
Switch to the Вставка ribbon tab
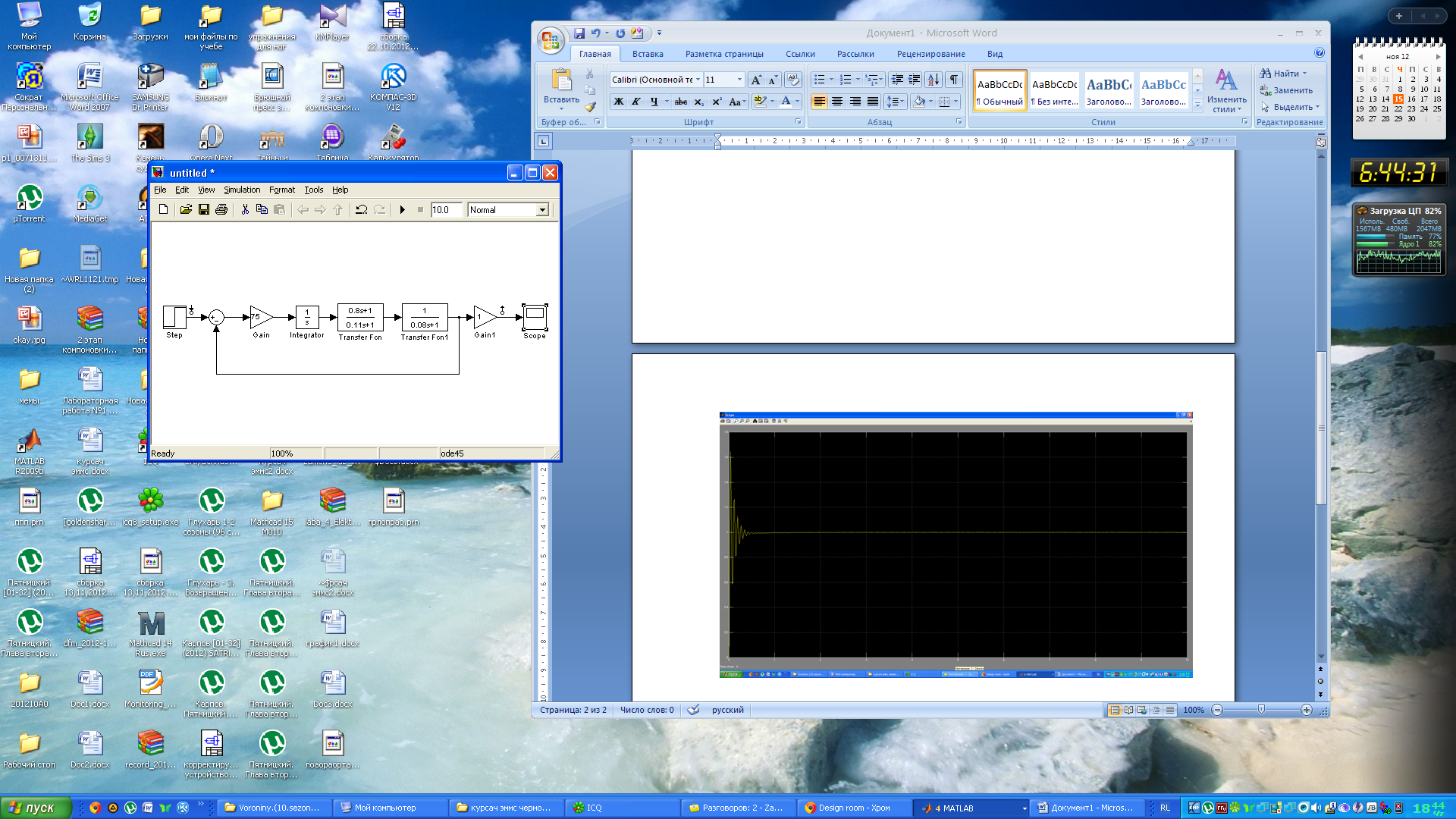pos(648,54)
